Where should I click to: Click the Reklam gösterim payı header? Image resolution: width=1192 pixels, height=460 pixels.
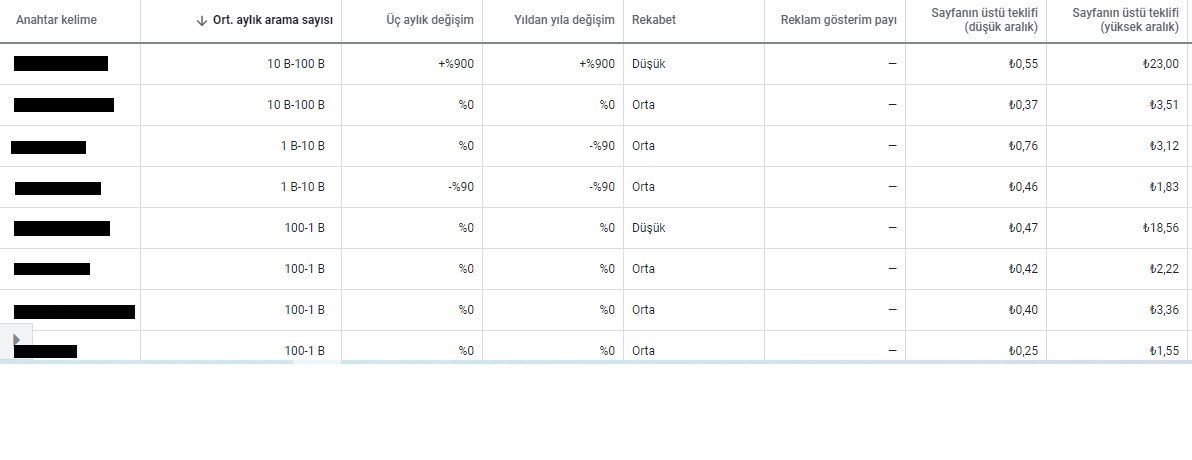pyautogui.click(x=839, y=21)
